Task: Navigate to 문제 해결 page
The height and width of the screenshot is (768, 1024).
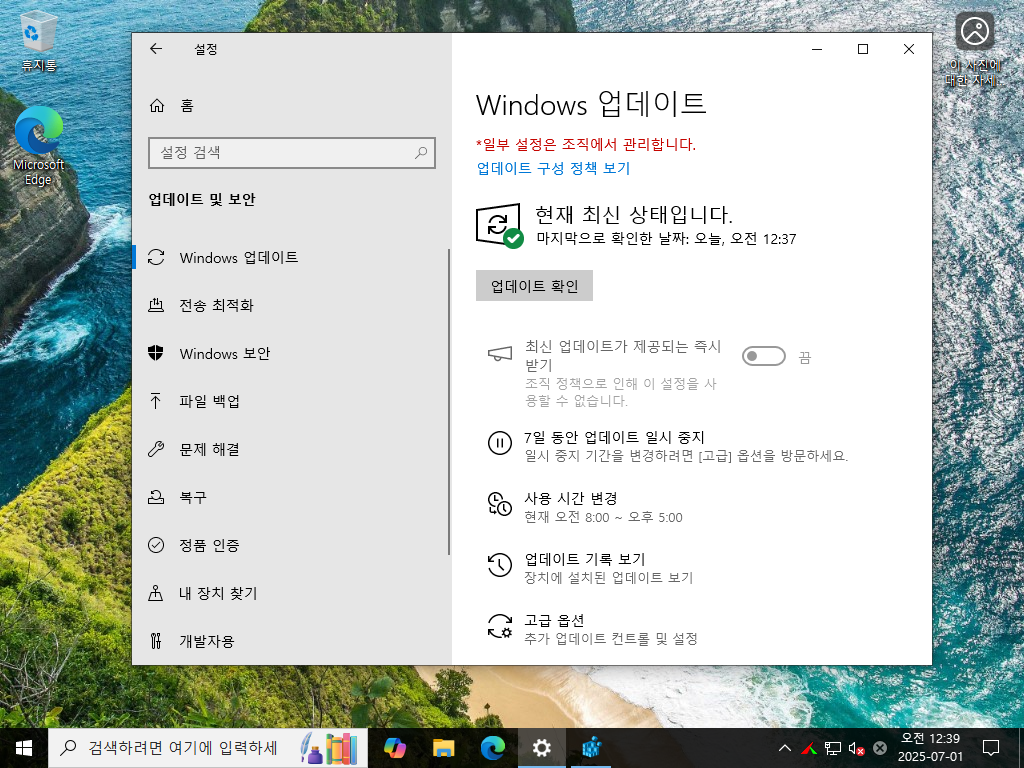Action: point(291,449)
